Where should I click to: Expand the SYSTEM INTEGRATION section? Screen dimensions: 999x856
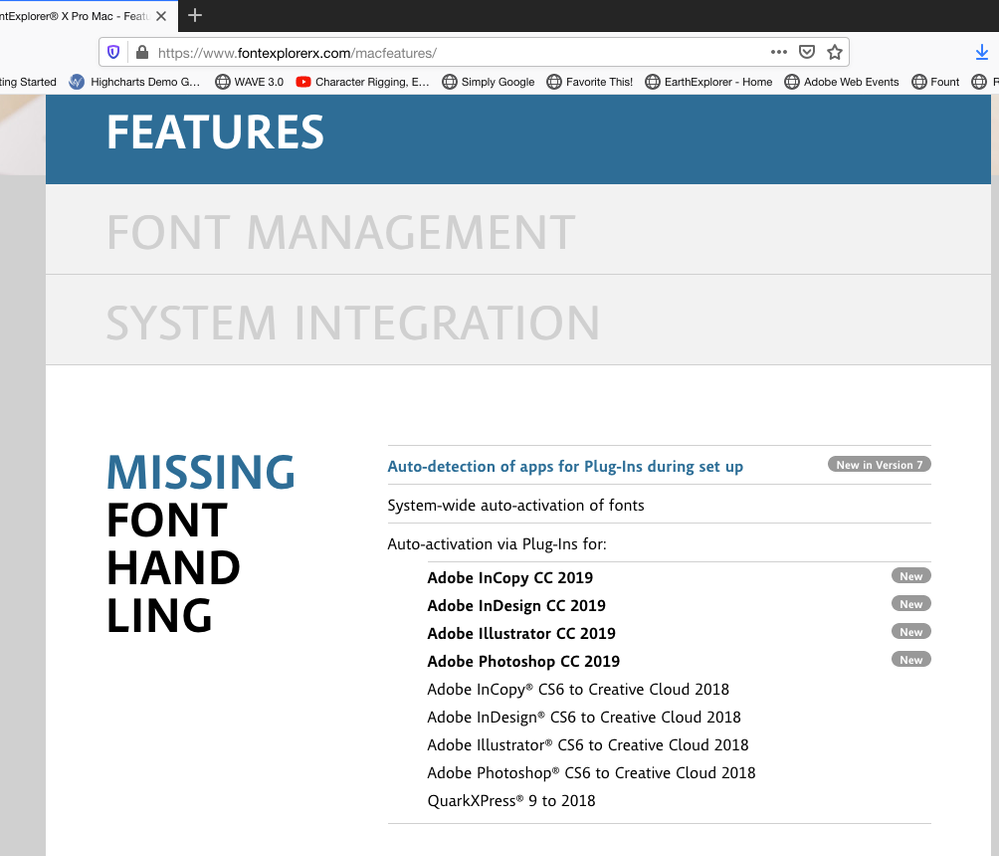[x=518, y=320]
